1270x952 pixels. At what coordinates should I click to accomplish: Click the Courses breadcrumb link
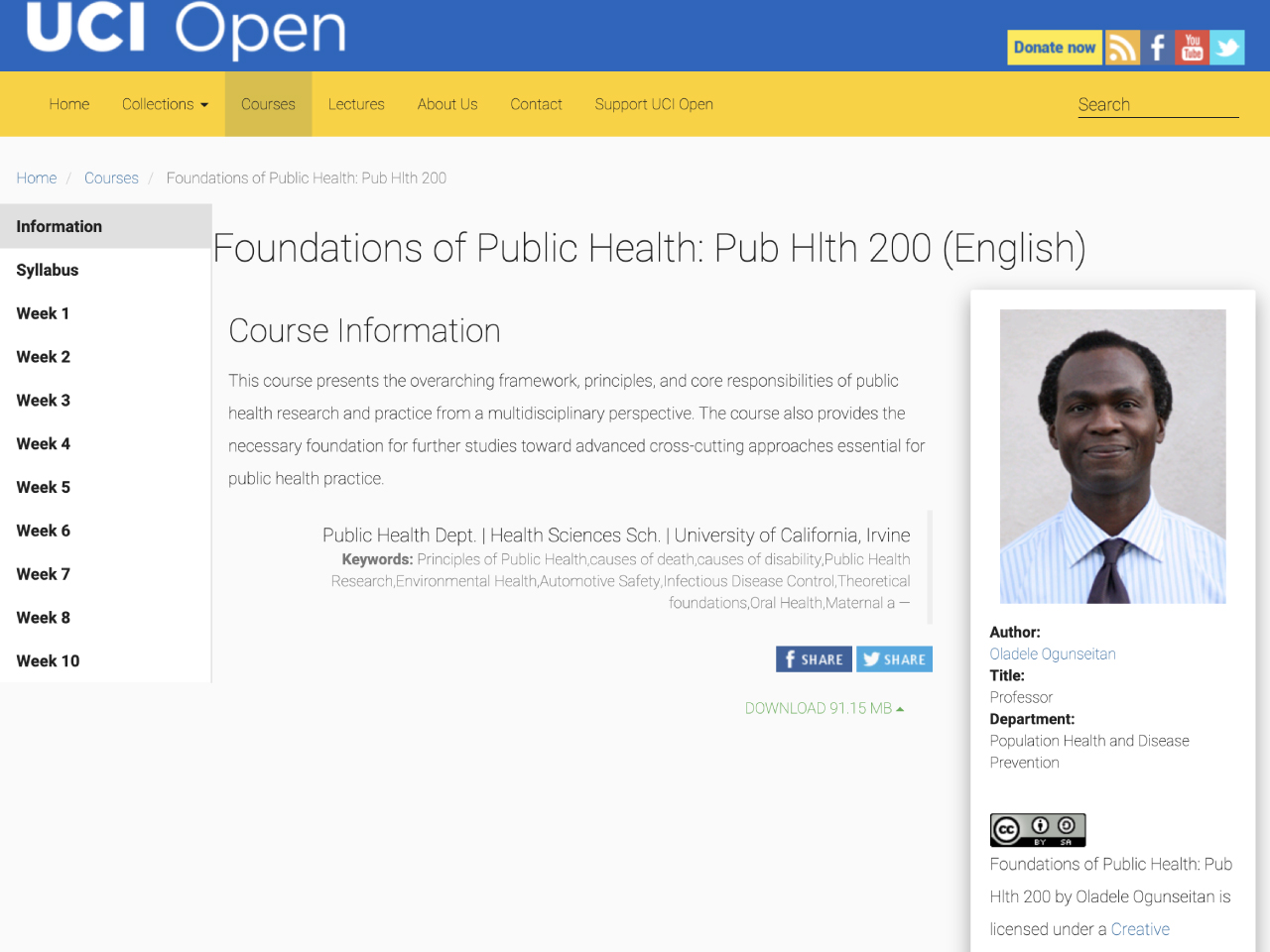coord(111,178)
